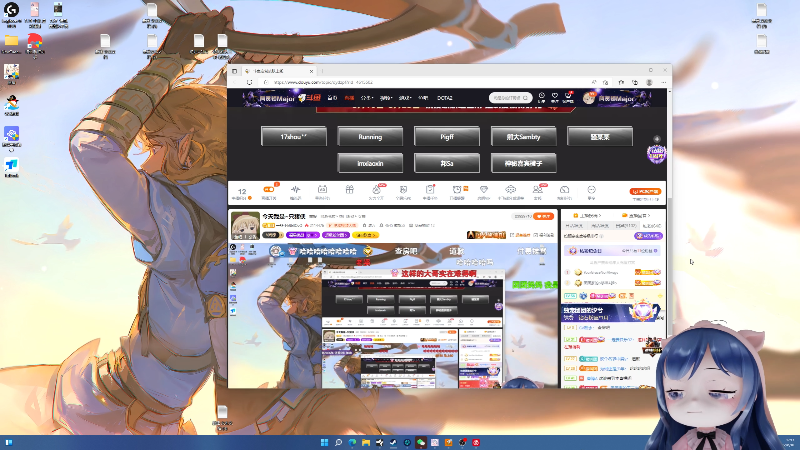Click the purple button in chat panel top

[648, 236]
